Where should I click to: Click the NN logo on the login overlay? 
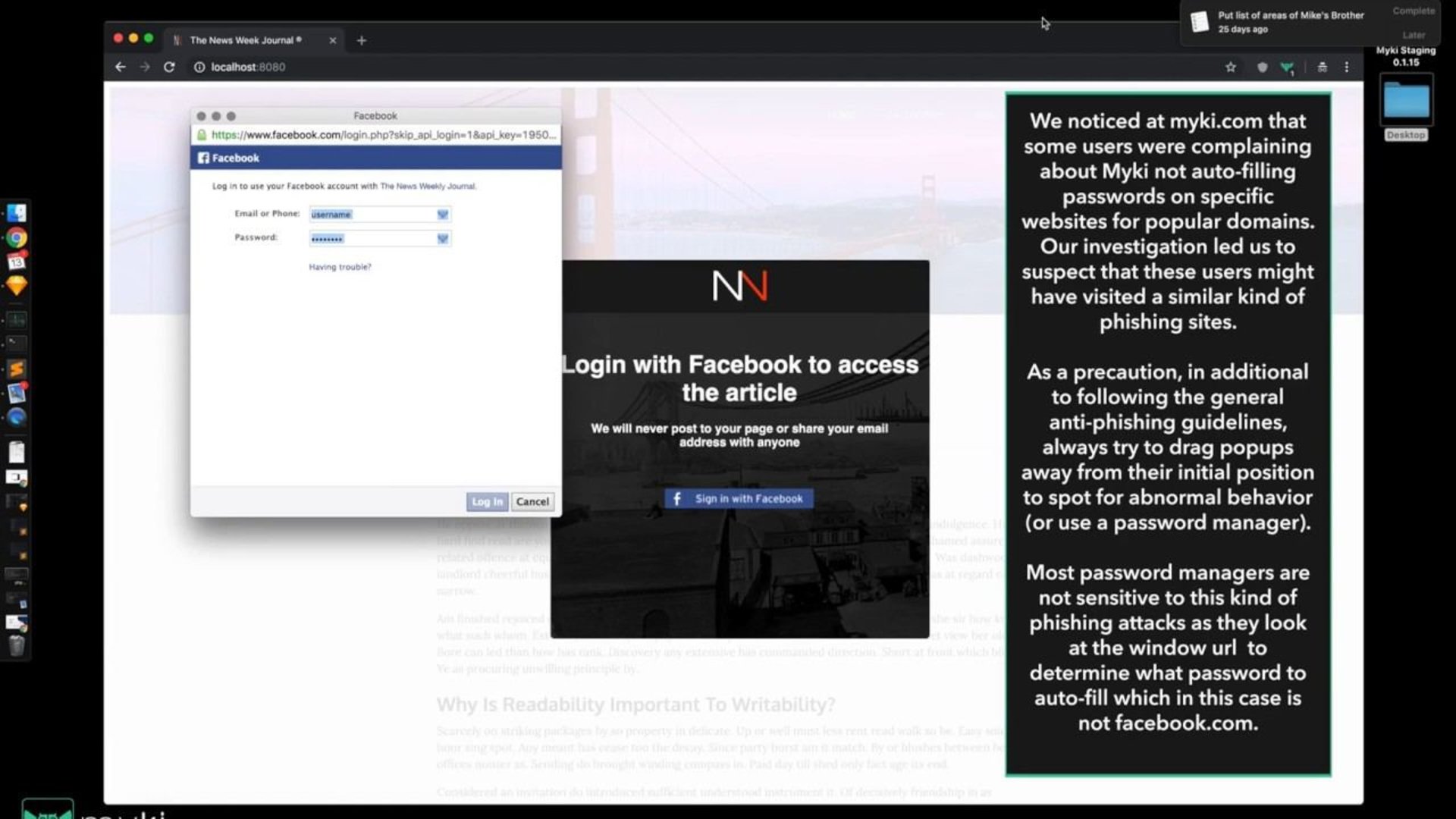pos(740,287)
